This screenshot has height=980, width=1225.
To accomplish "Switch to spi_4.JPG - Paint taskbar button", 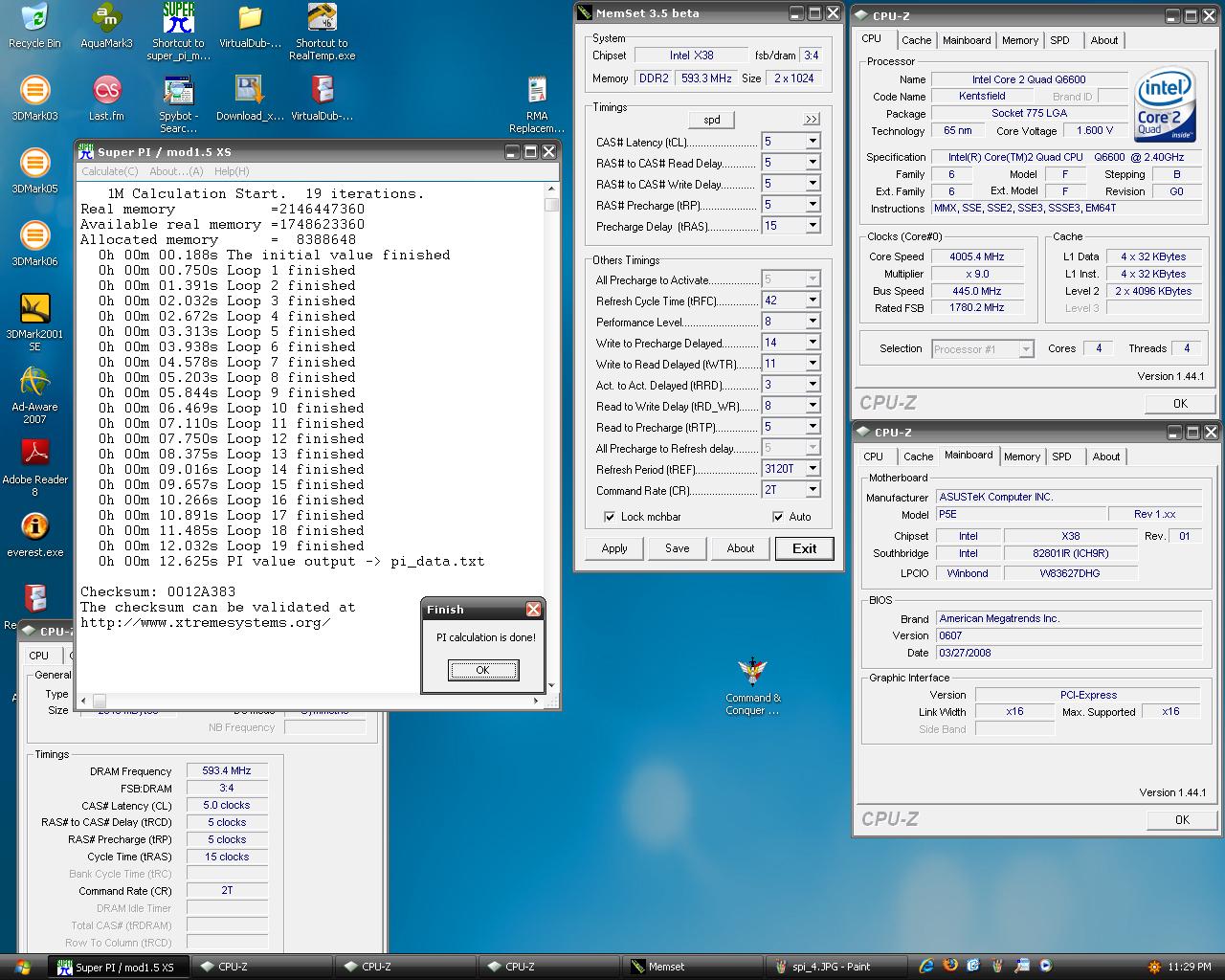I will tap(837, 967).
